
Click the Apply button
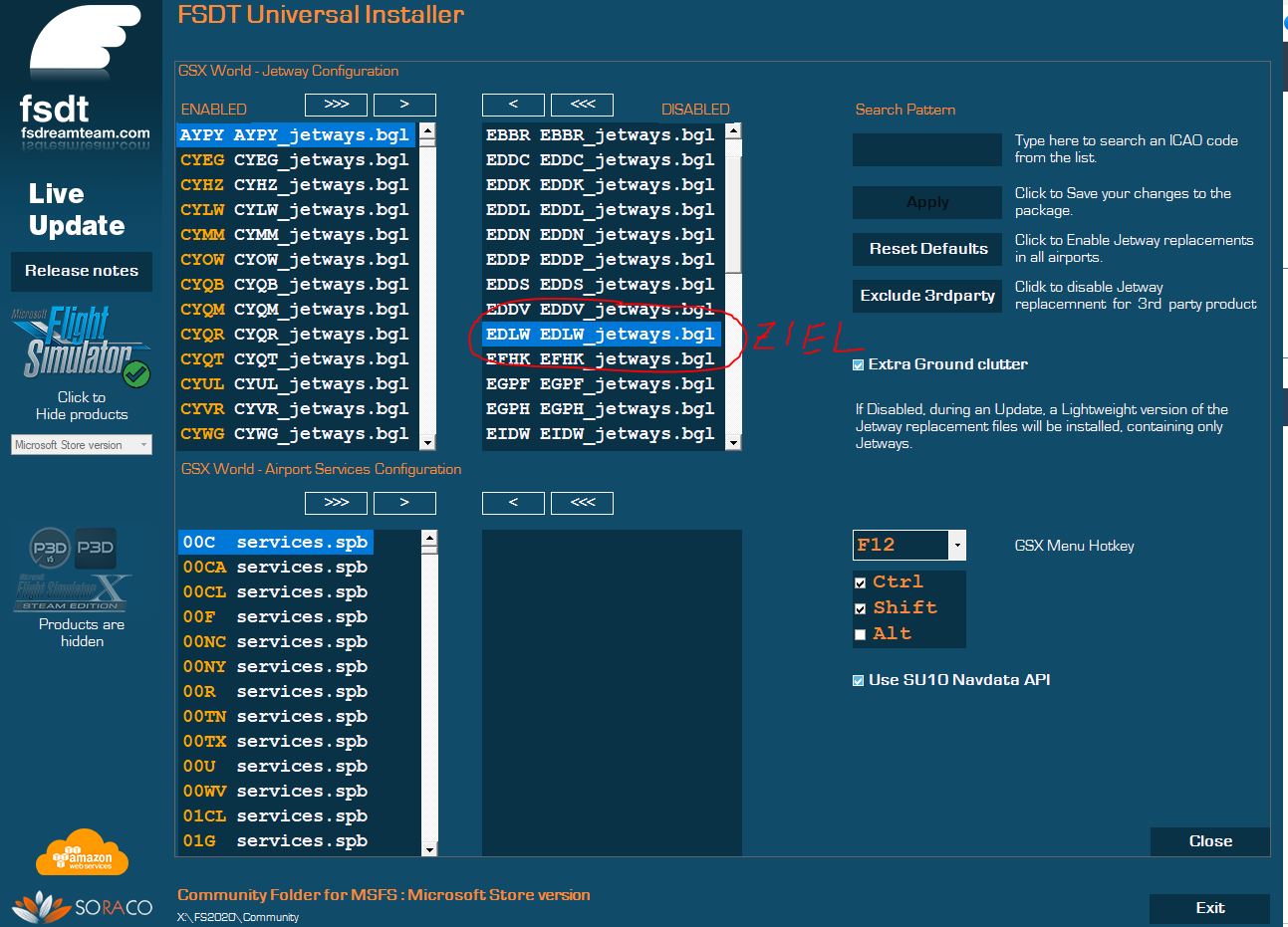tap(927, 202)
